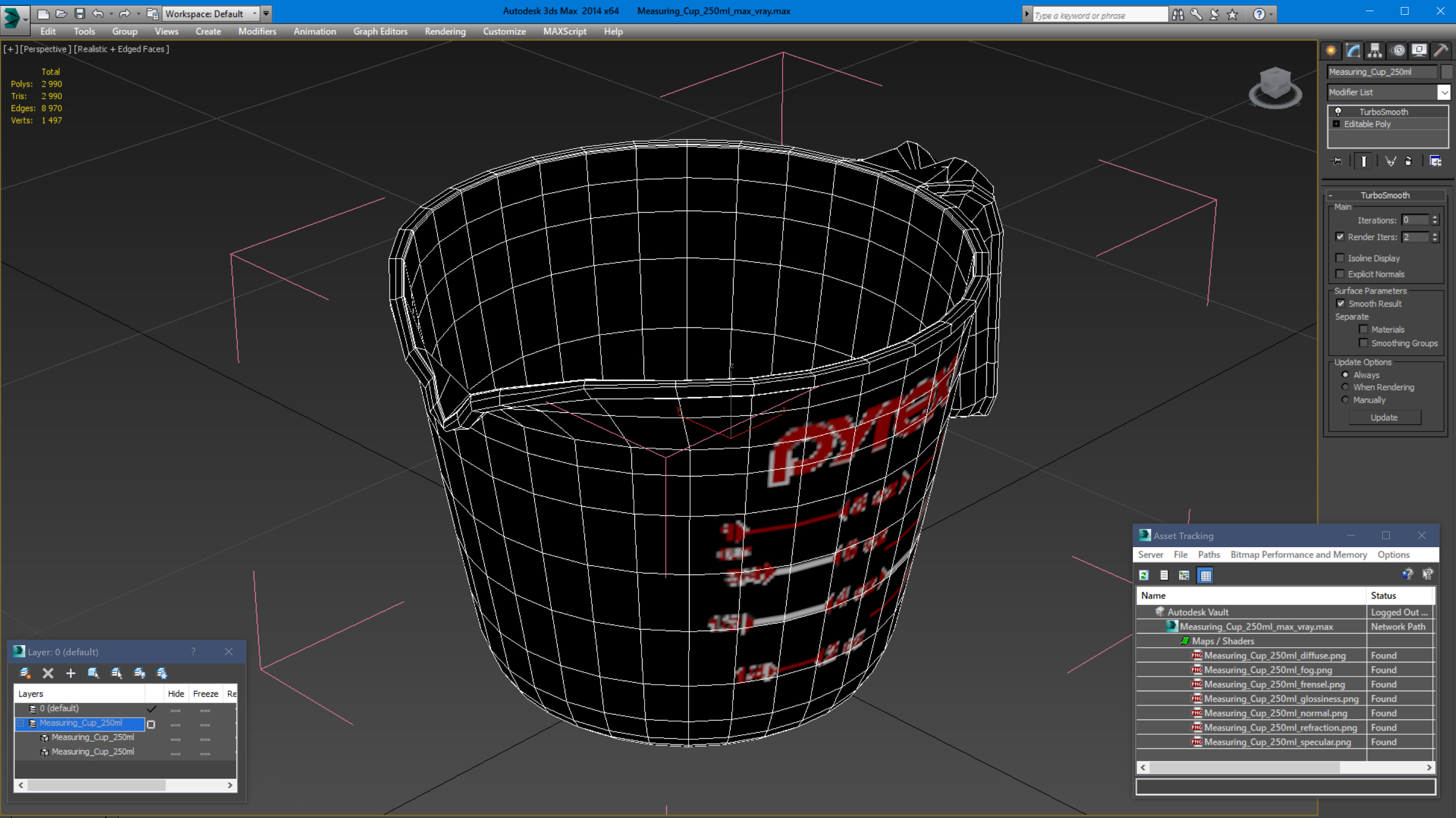The width and height of the screenshot is (1456, 818).
Task: Click the Perspective viewport label
Action: coord(46,49)
